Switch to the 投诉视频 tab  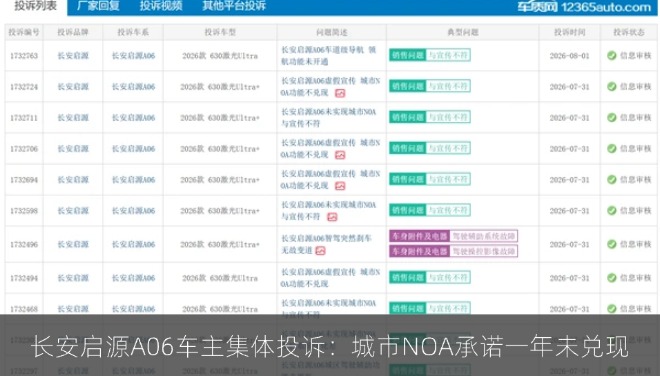click(x=161, y=6)
